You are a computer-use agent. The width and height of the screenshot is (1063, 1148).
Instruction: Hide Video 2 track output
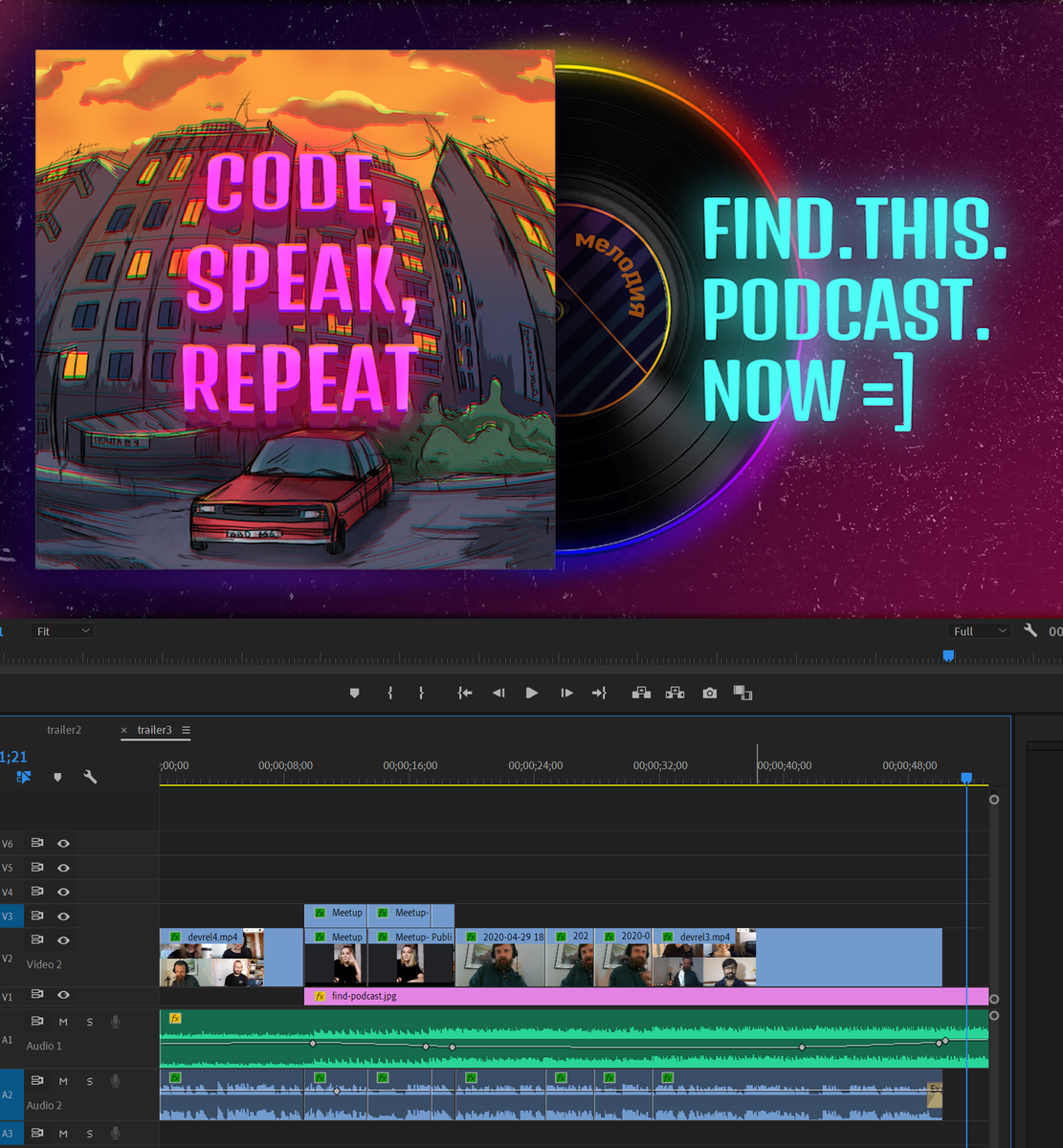click(x=63, y=939)
